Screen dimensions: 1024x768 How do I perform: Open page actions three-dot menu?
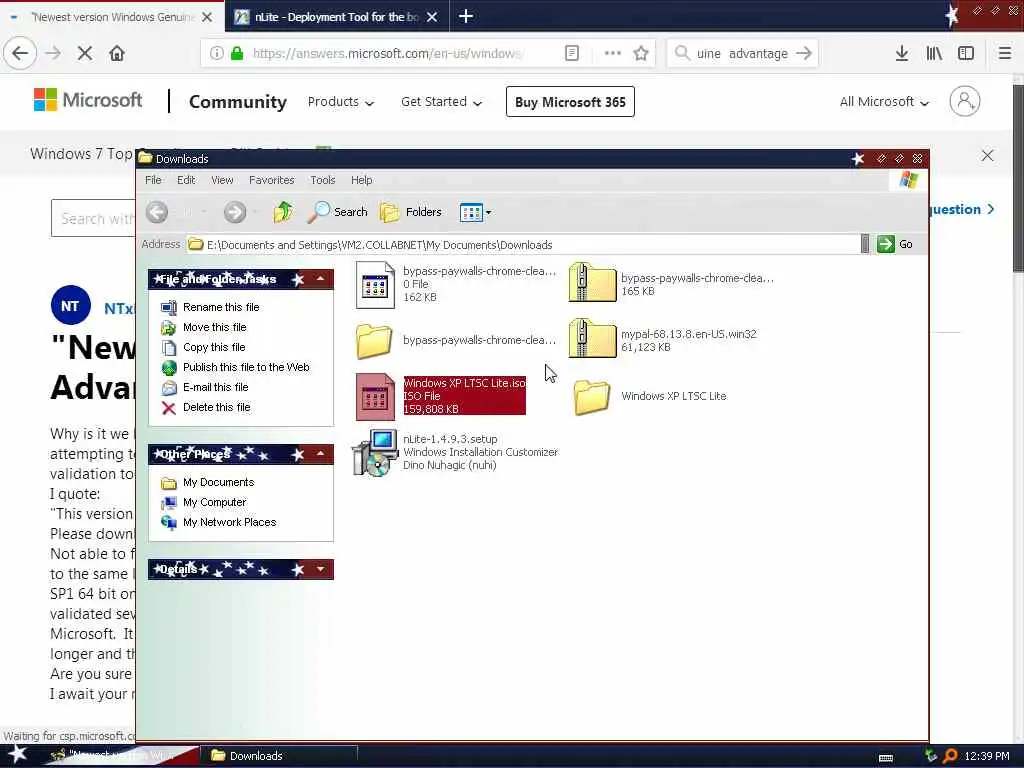(x=613, y=54)
